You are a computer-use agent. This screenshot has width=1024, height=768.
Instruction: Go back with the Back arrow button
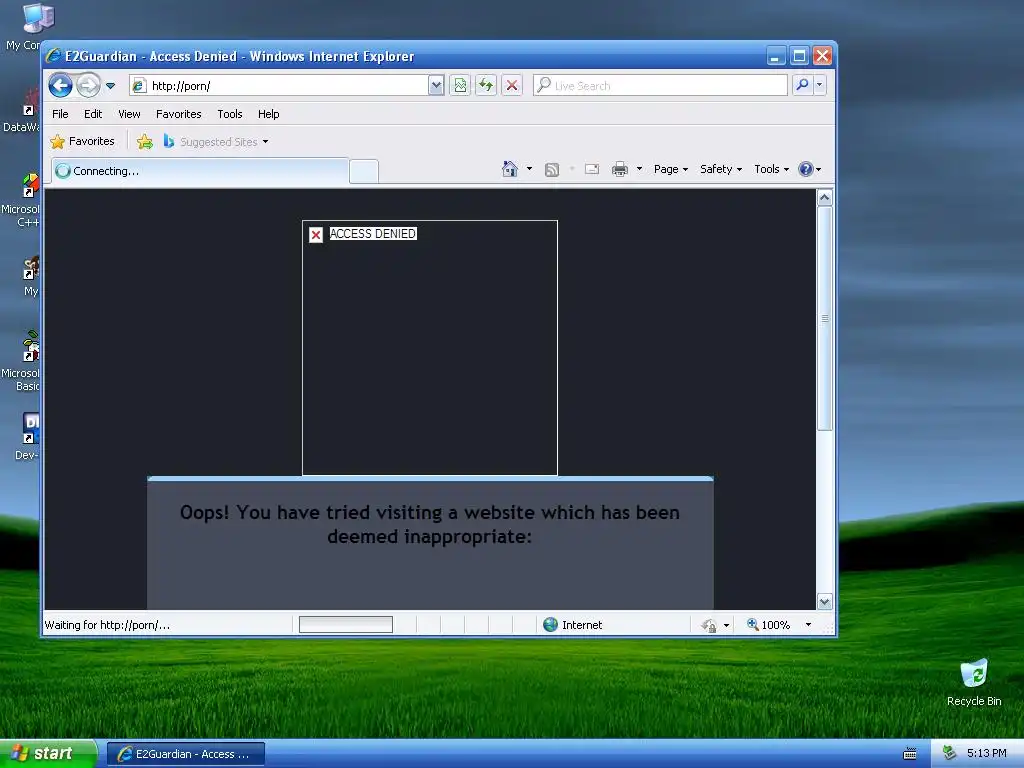[x=61, y=85]
